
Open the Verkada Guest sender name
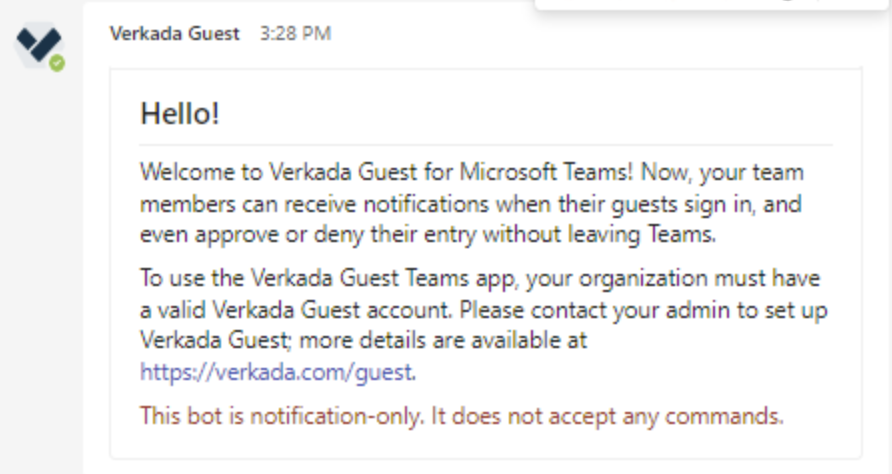pos(175,34)
